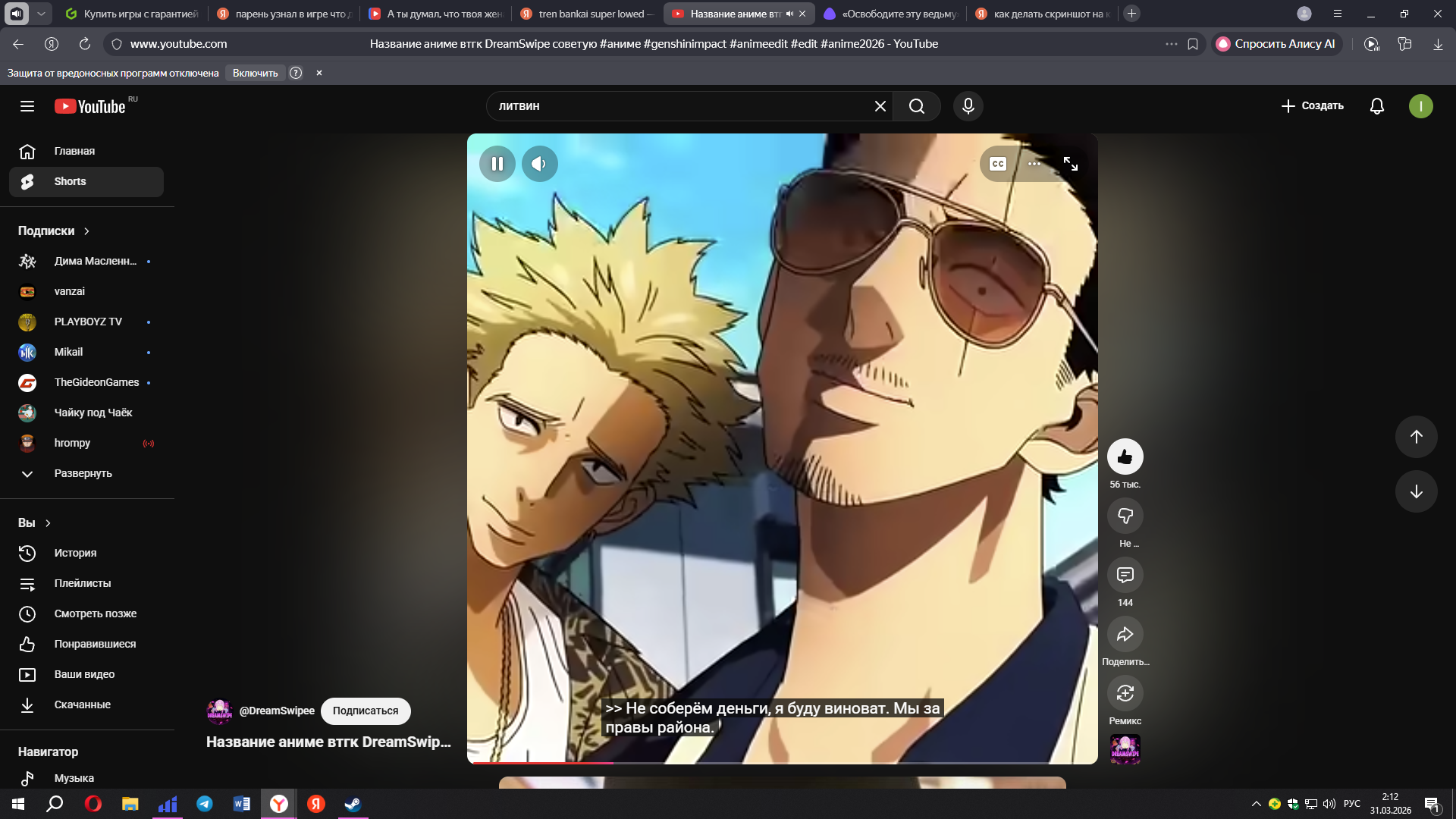1456x819 pixels.
Task: Click the dislike thumbs down icon
Action: [1125, 516]
